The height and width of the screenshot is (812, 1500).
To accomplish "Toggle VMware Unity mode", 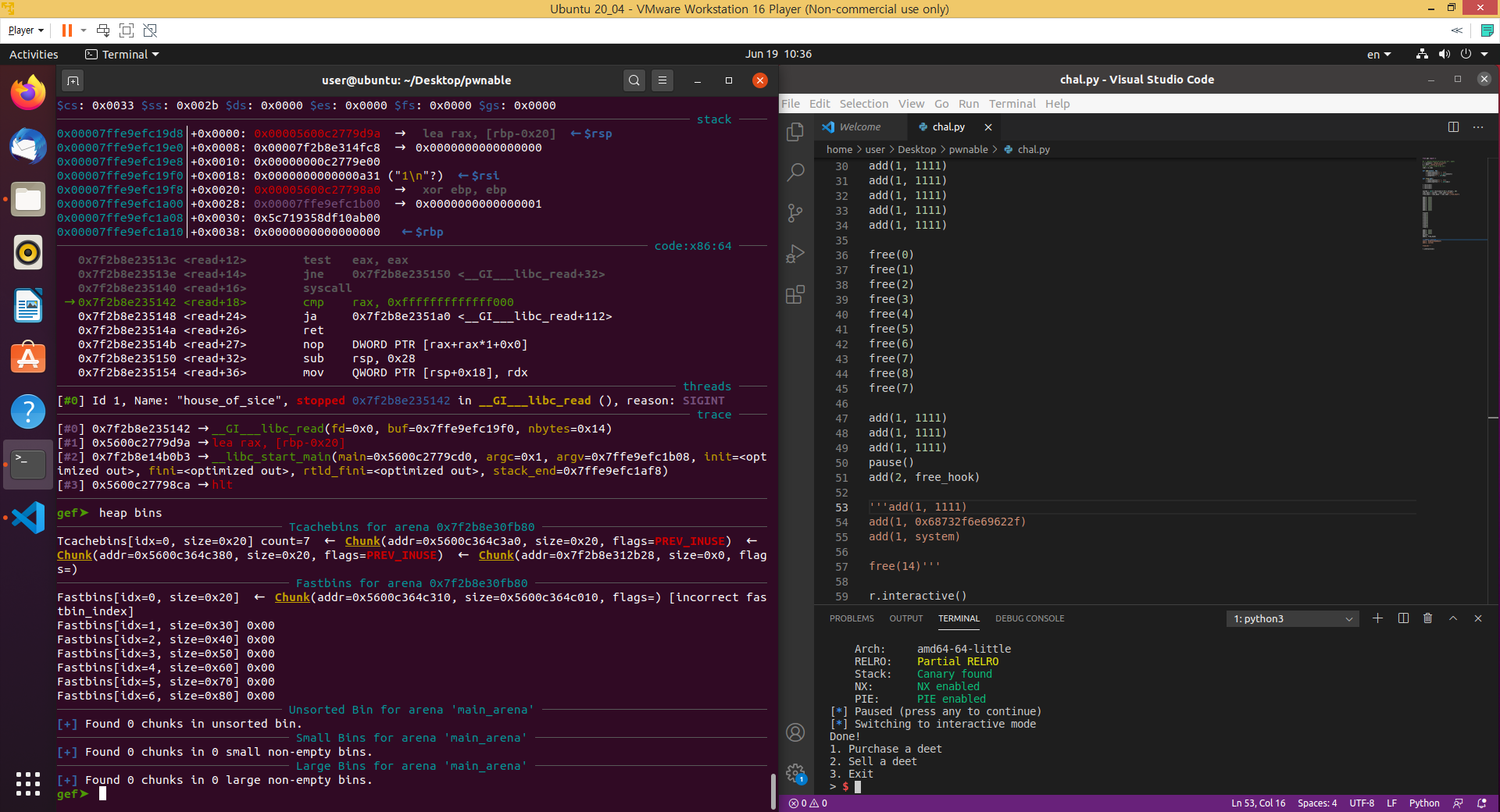I will (x=151, y=30).
